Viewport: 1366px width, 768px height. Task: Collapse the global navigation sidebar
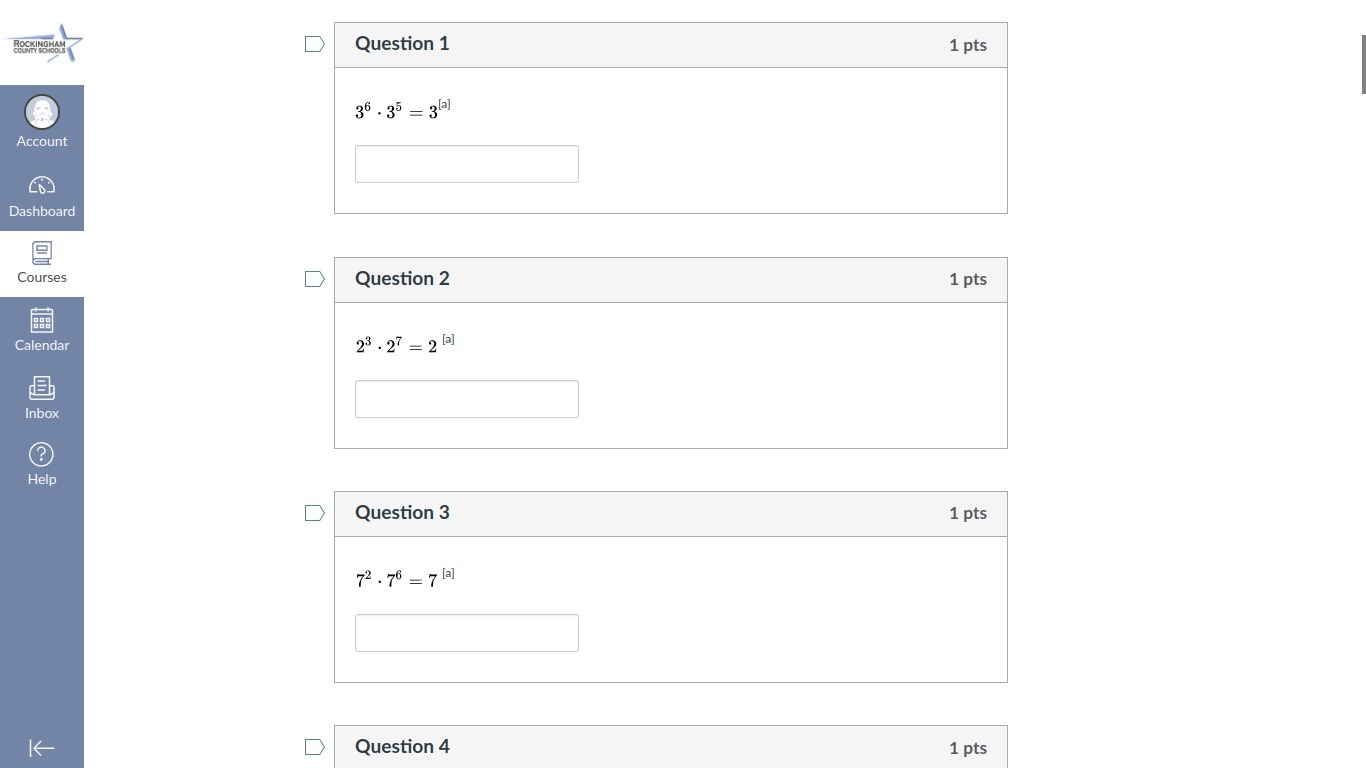42,748
